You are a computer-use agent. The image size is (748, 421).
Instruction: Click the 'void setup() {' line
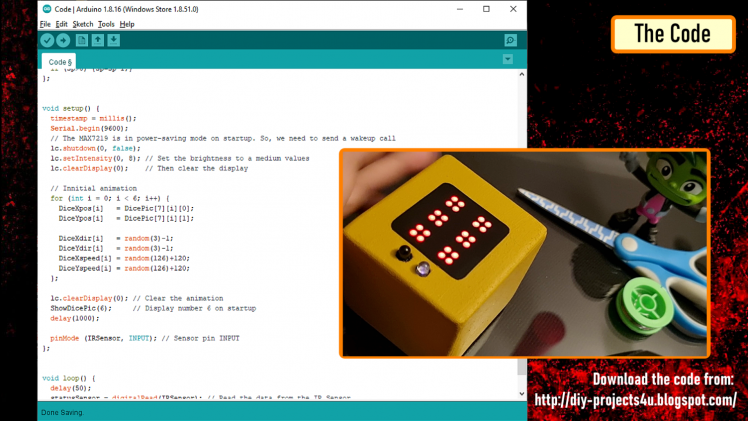[71, 109]
